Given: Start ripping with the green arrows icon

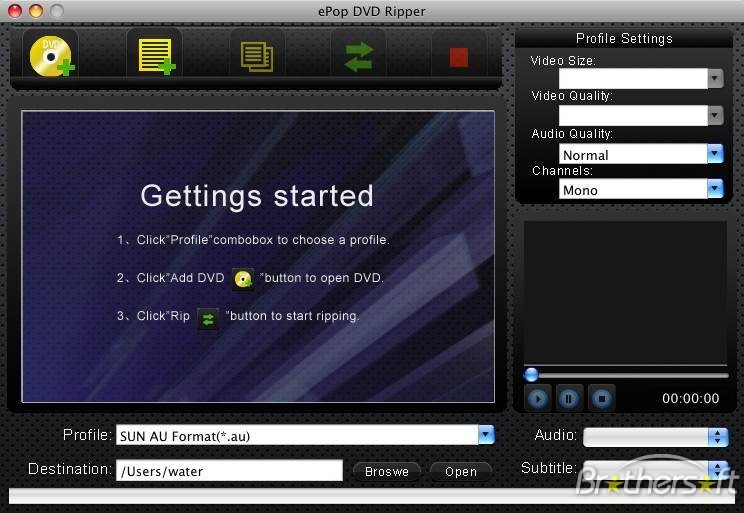Looking at the screenshot, I should tap(359, 57).
